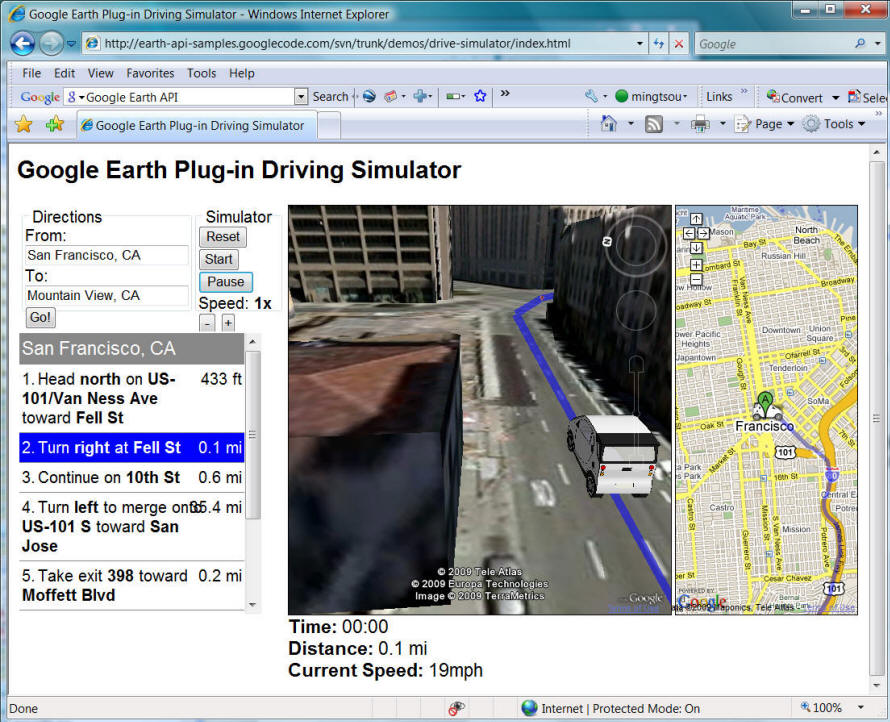
Task: Open the address bar history dropdown
Action: click(640, 44)
